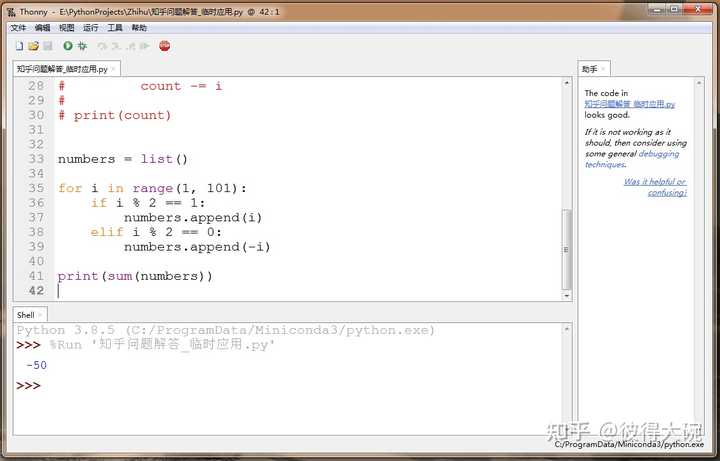Click the greyed Save disk icon
The height and width of the screenshot is (461, 720).
(x=48, y=46)
